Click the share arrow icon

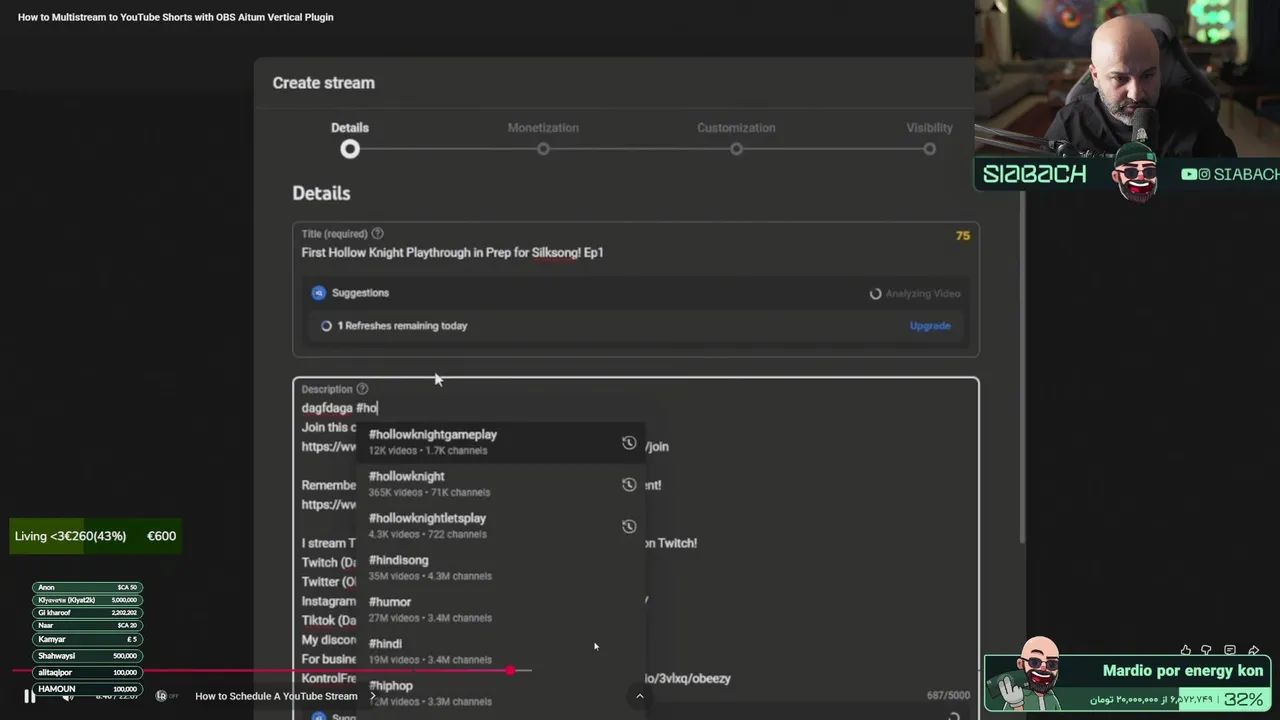1253,650
